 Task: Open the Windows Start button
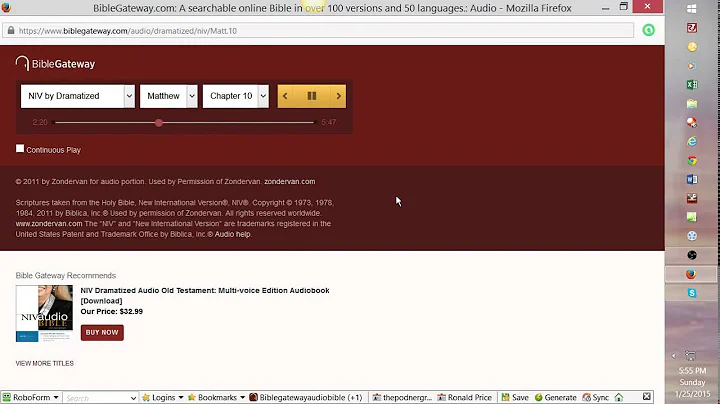692,9
